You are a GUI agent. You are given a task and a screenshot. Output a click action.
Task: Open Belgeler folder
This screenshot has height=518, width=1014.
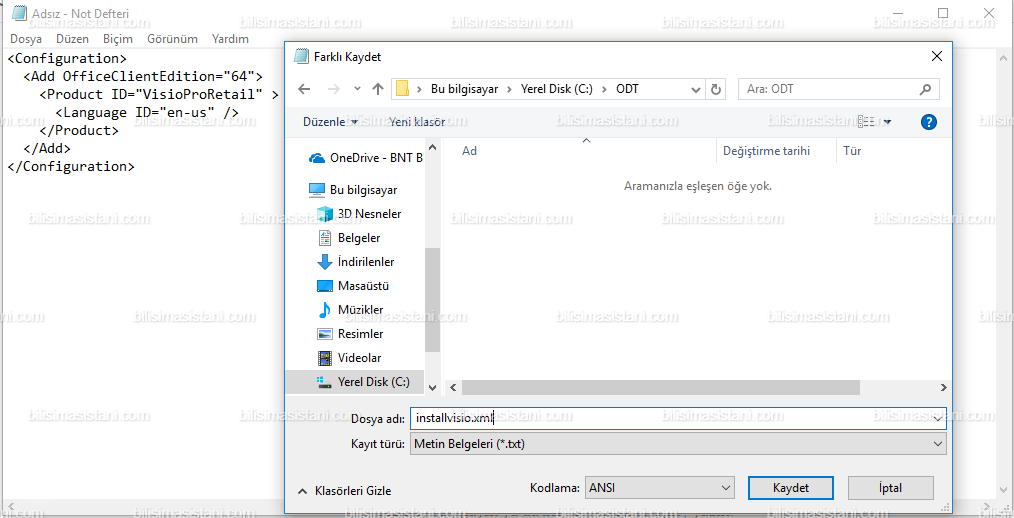(349, 238)
